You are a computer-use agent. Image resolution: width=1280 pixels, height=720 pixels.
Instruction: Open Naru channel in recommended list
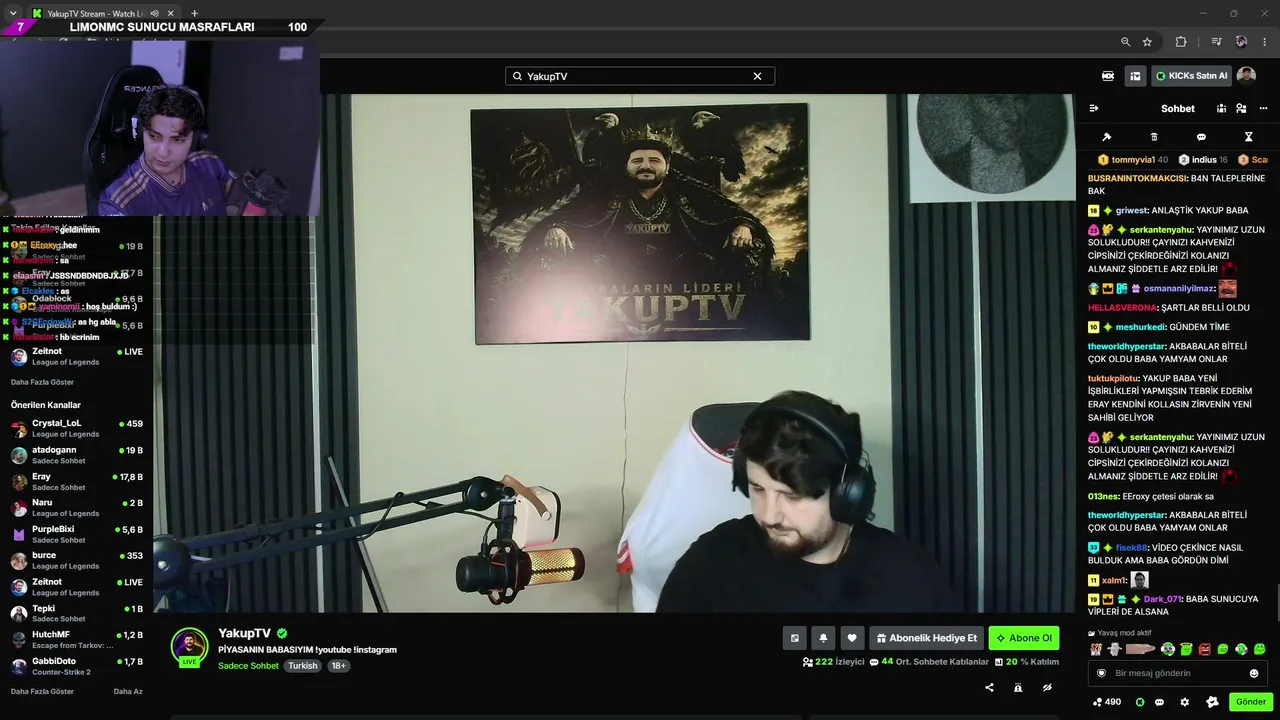pyautogui.click(x=77, y=508)
